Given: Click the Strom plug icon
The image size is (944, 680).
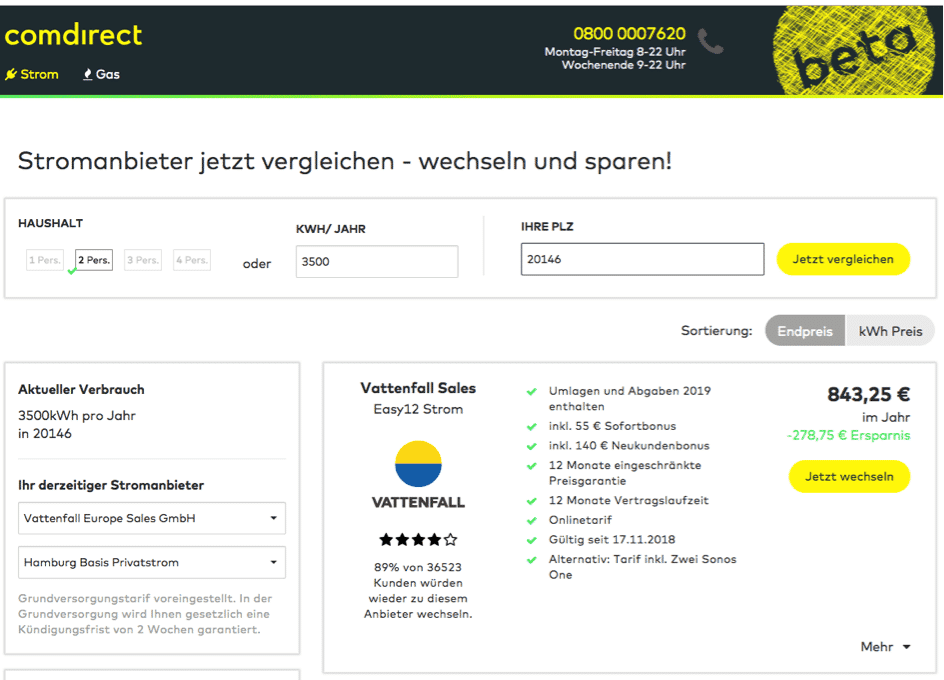Looking at the screenshot, I should click(x=11, y=74).
